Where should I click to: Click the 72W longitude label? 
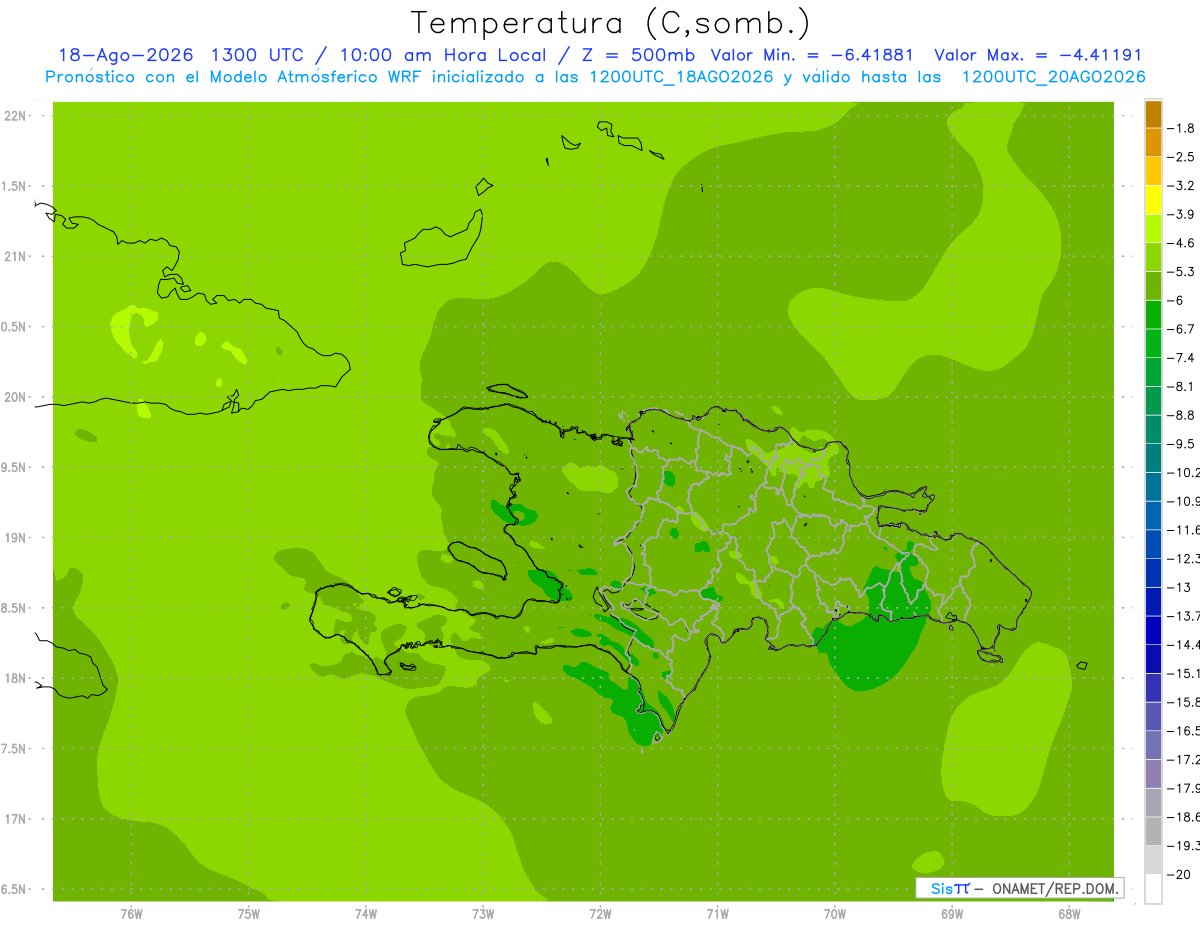[x=600, y=914]
